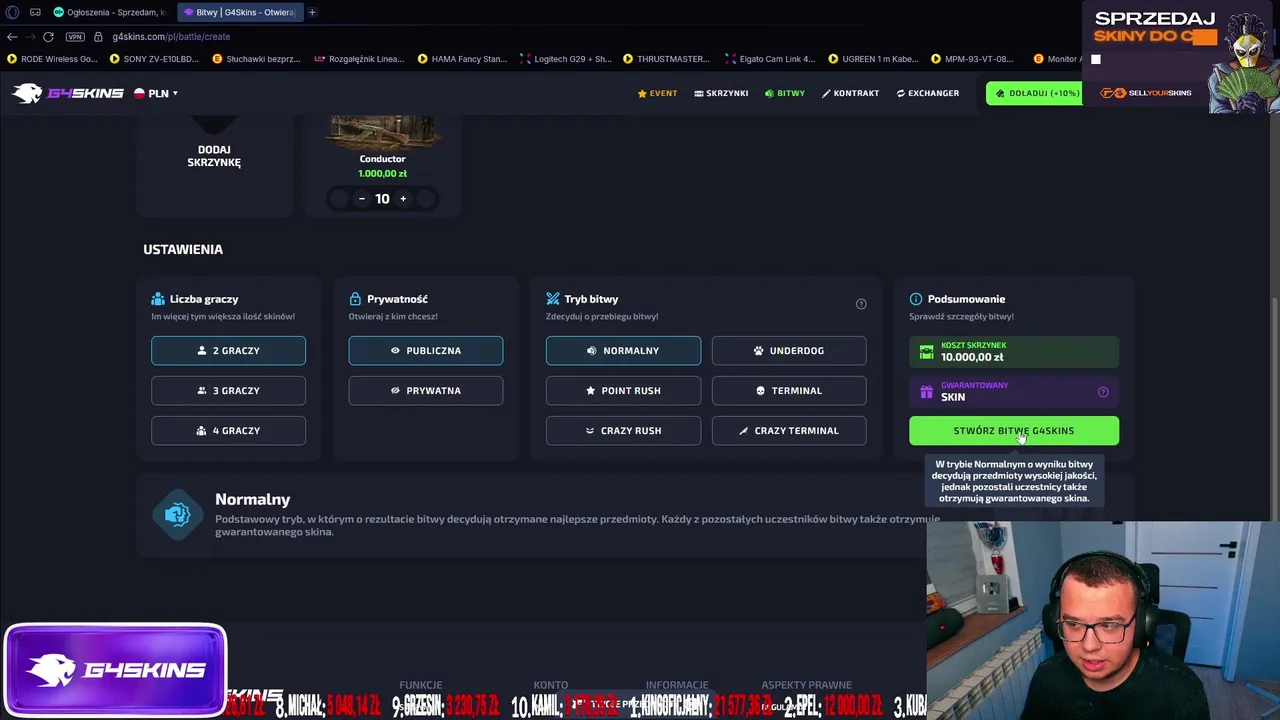Screen dimensions: 1280x720
Task: Select UNDERDOG battle mode
Action: pos(789,351)
